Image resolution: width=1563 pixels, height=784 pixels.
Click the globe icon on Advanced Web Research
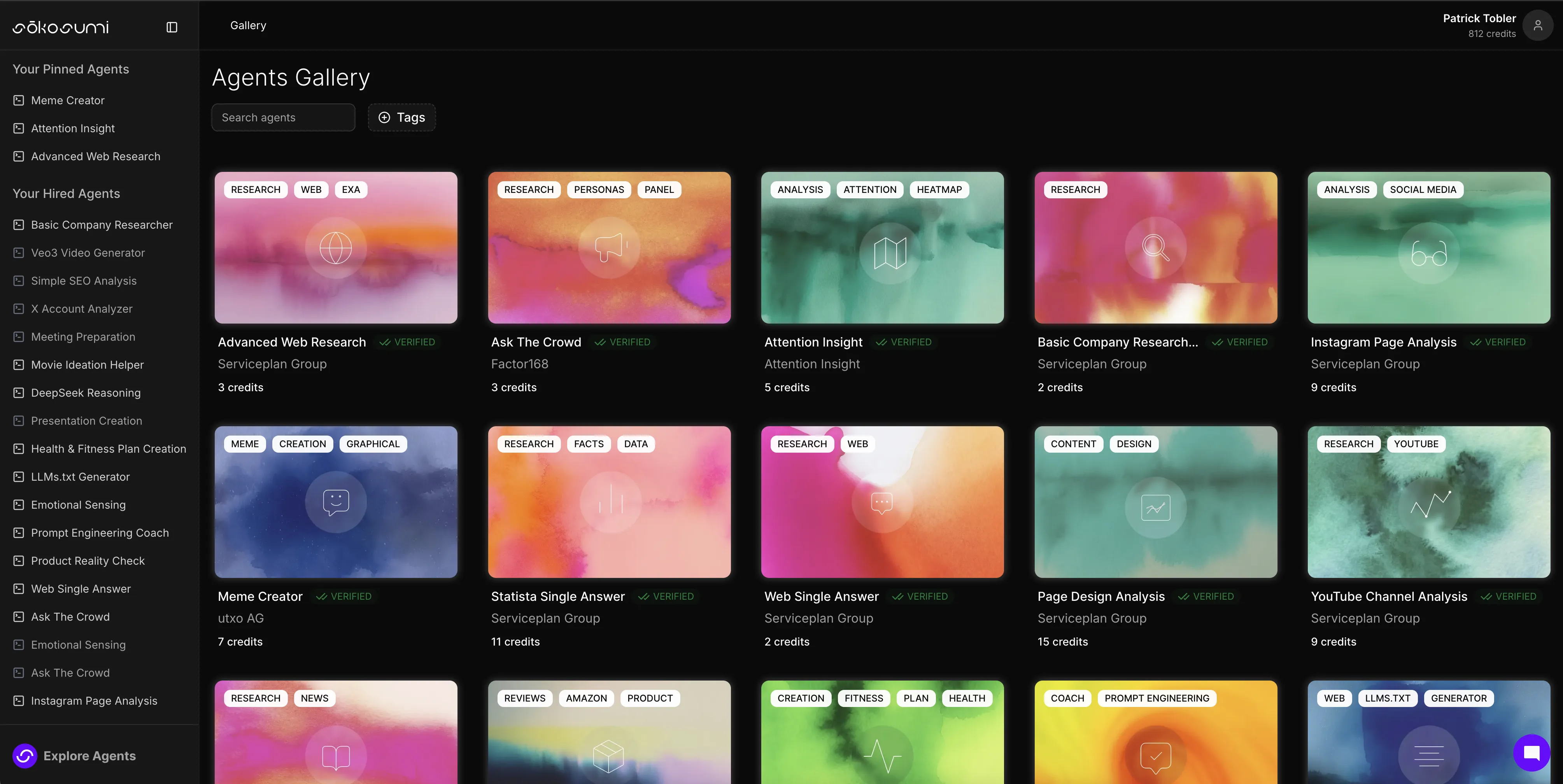coord(336,248)
